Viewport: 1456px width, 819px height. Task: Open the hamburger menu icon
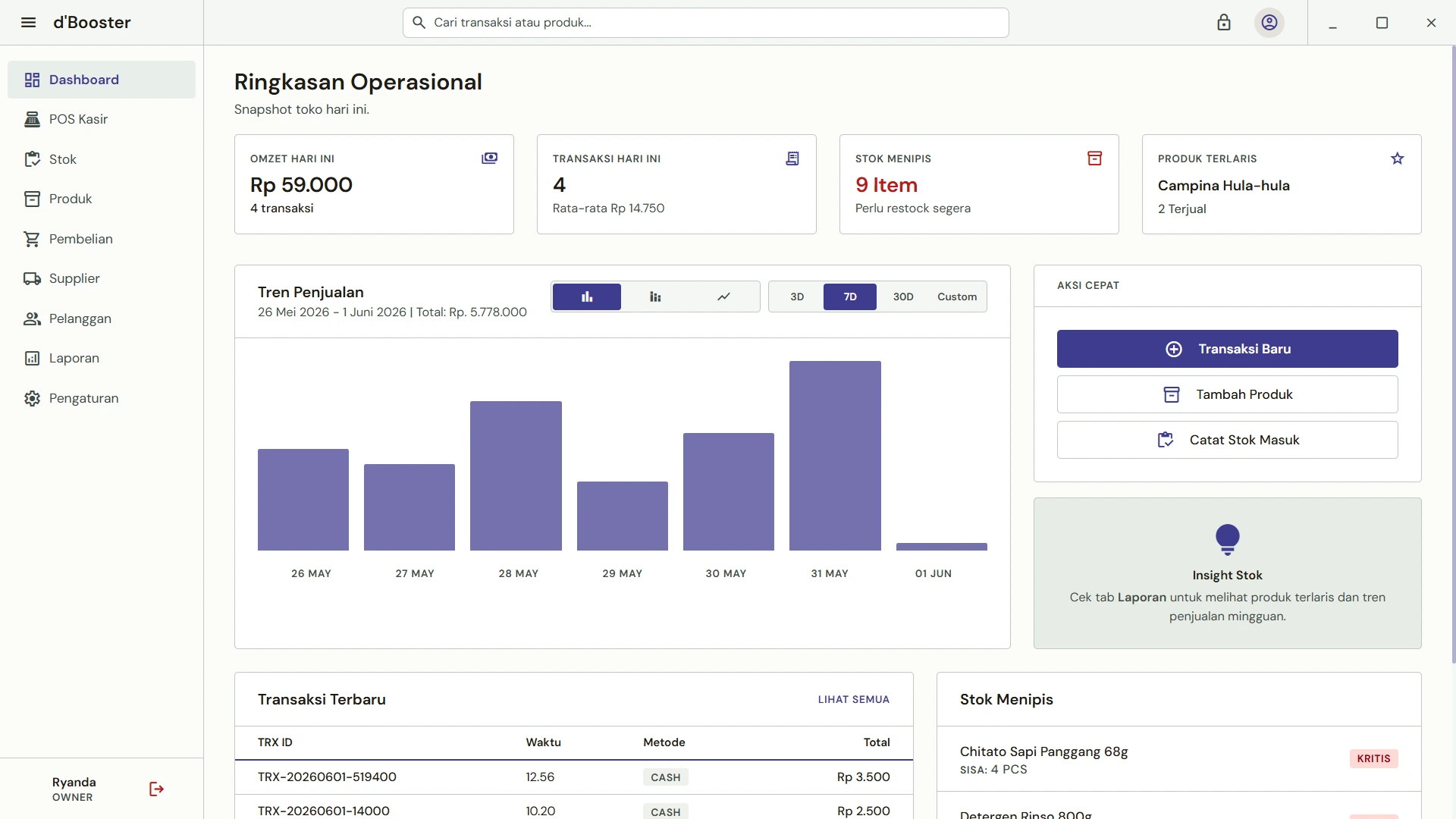(x=28, y=23)
